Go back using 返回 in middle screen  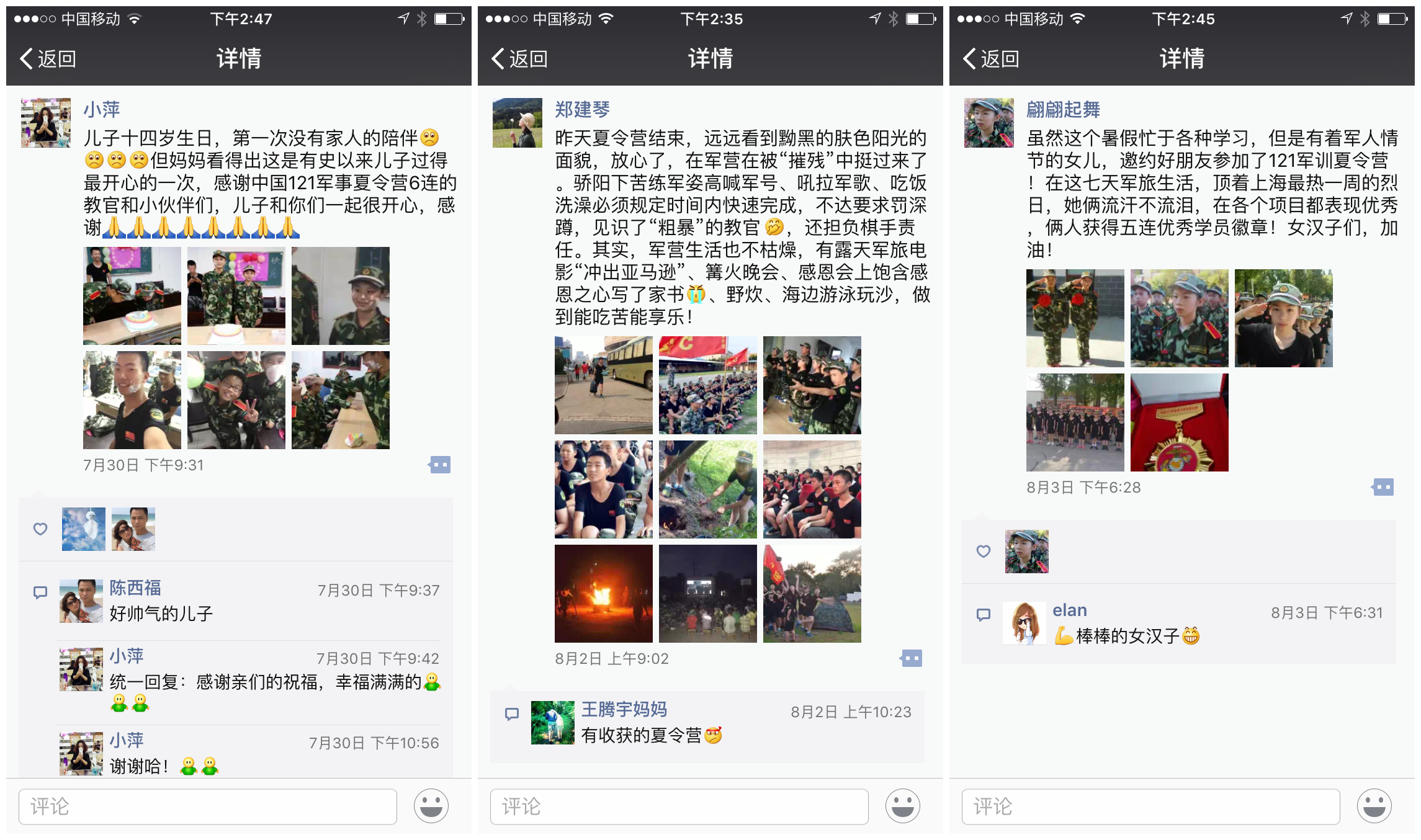click(519, 59)
